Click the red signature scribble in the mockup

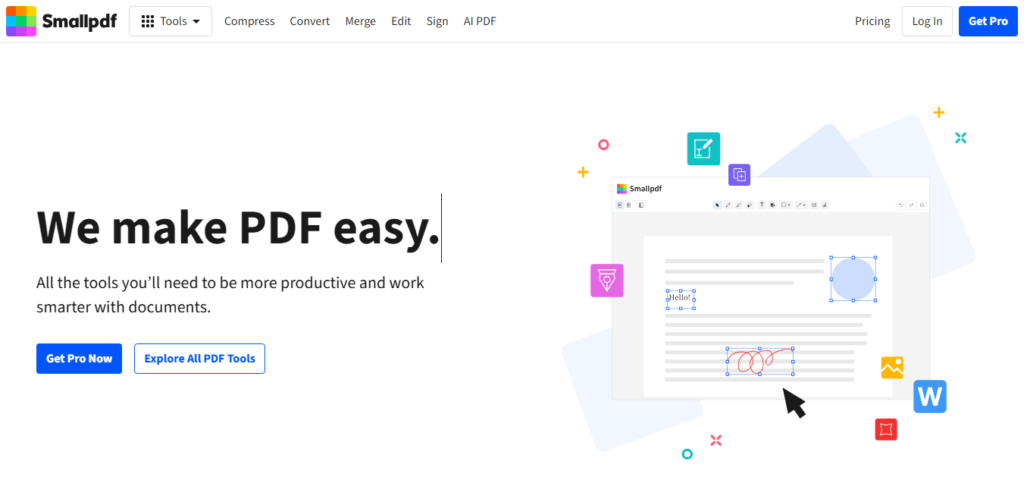coord(760,361)
